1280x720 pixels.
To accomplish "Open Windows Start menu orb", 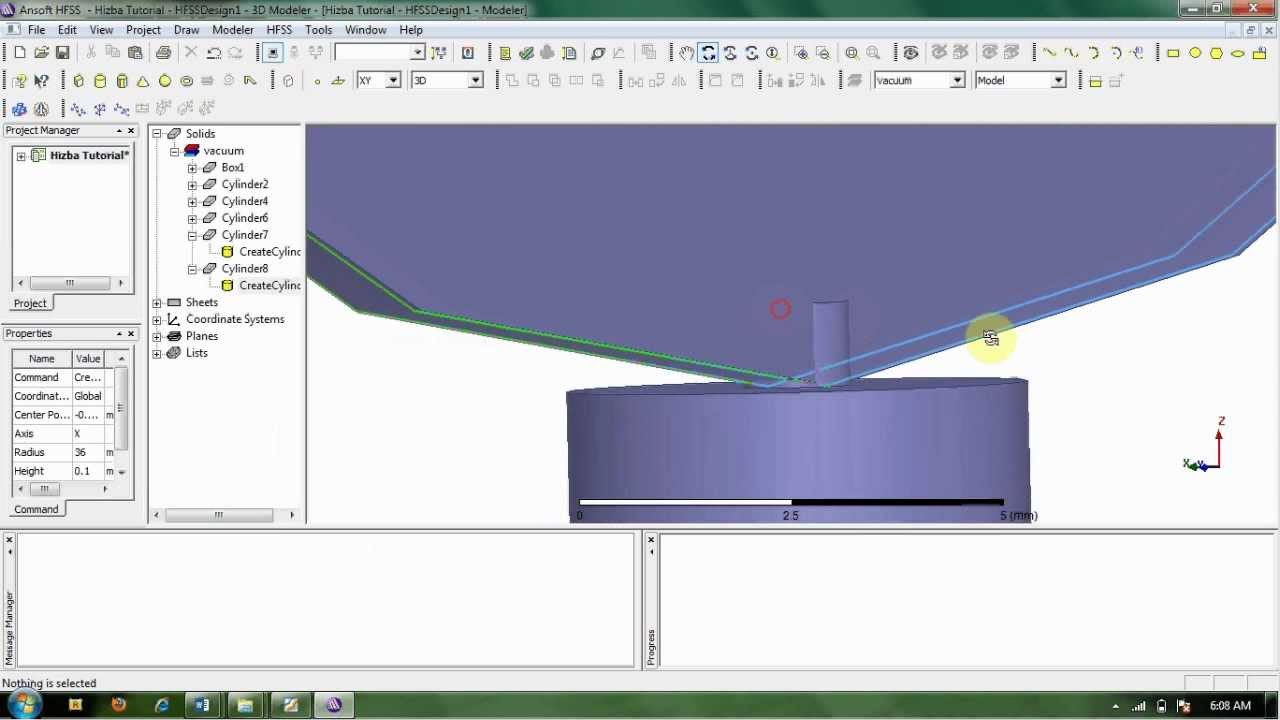I will 24,705.
